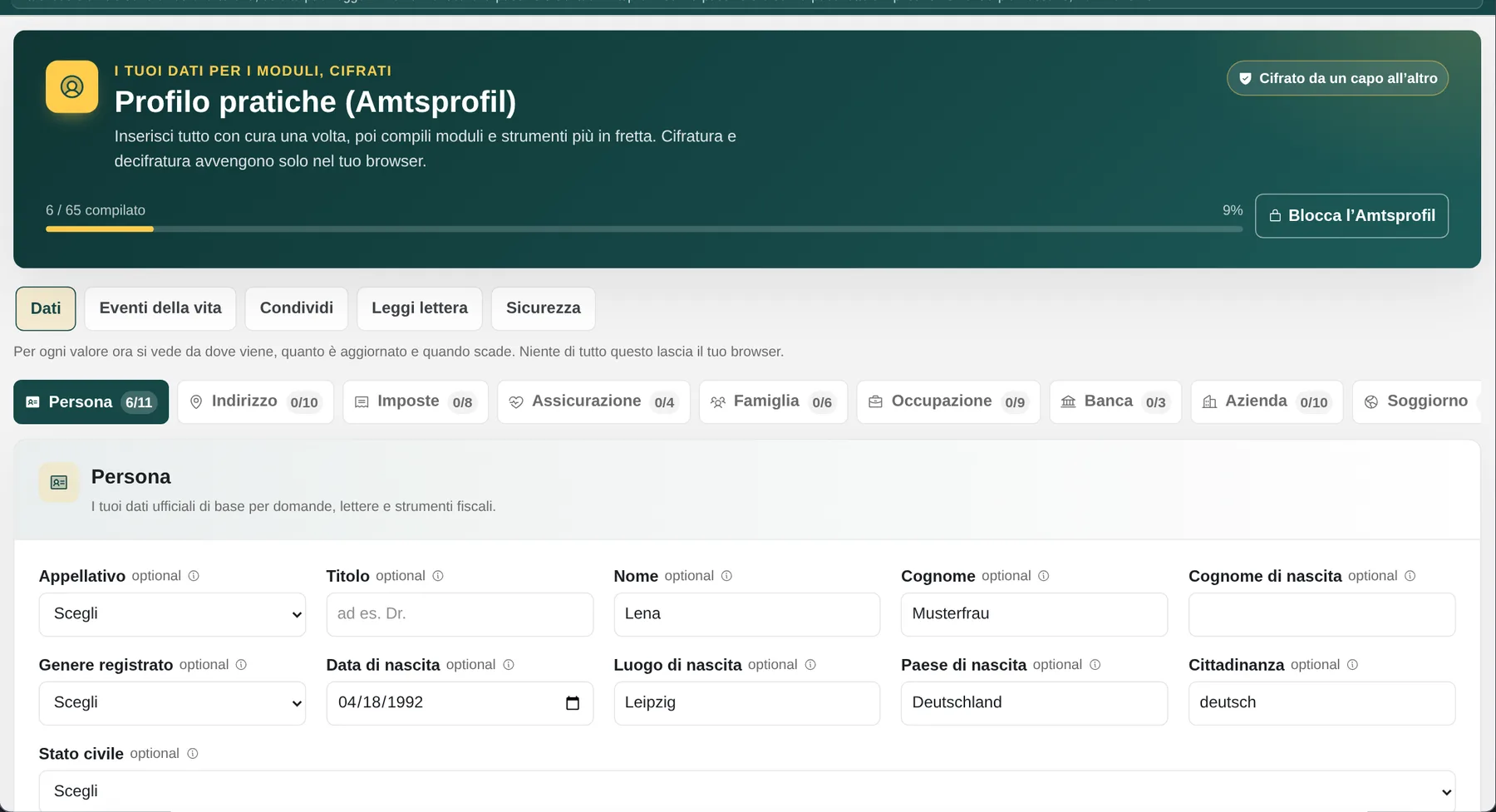
Task: Focus the Cittadinanza field containing deutsch
Action: pyautogui.click(x=1322, y=703)
